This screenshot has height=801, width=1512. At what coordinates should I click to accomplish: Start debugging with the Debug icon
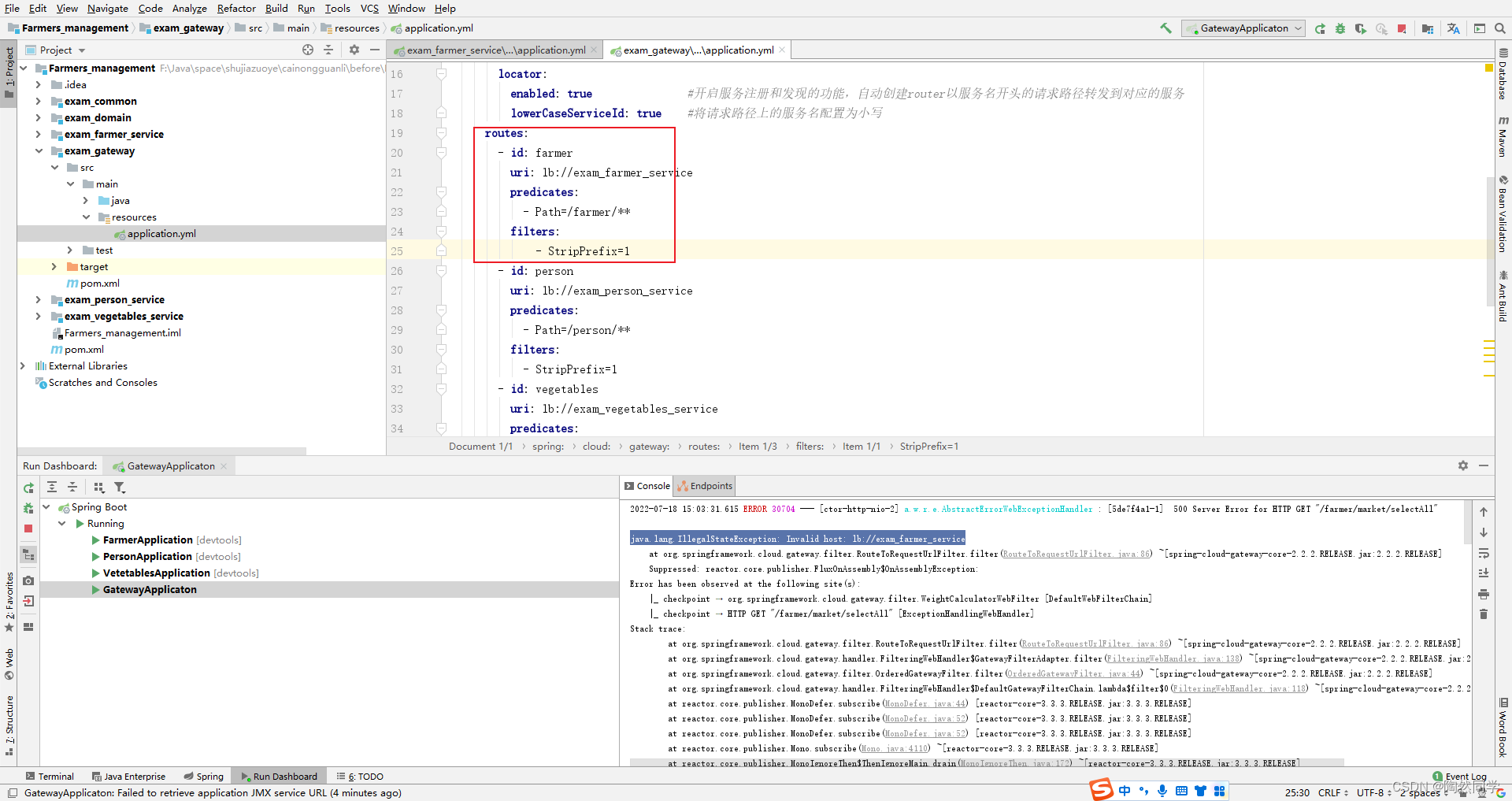pos(1340,28)
